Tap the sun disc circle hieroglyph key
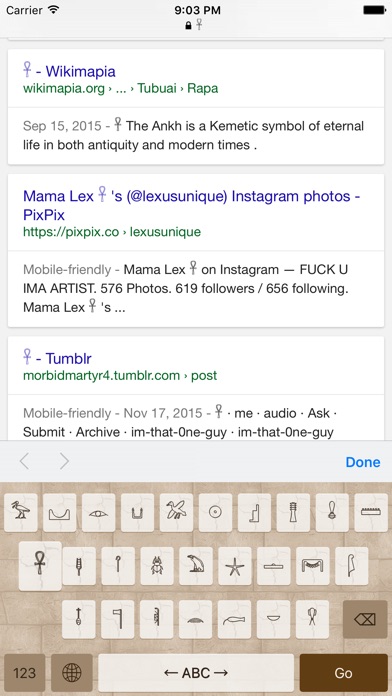Screen dimensions: 392x696 (215, 513)
